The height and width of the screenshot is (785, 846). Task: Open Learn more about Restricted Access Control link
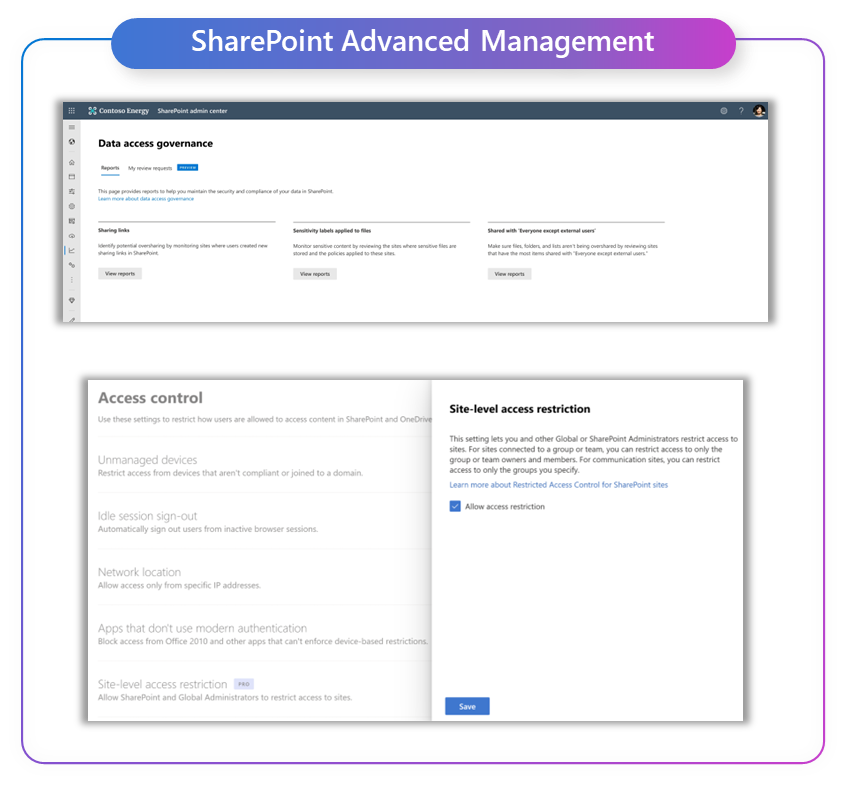pos(558,484)
